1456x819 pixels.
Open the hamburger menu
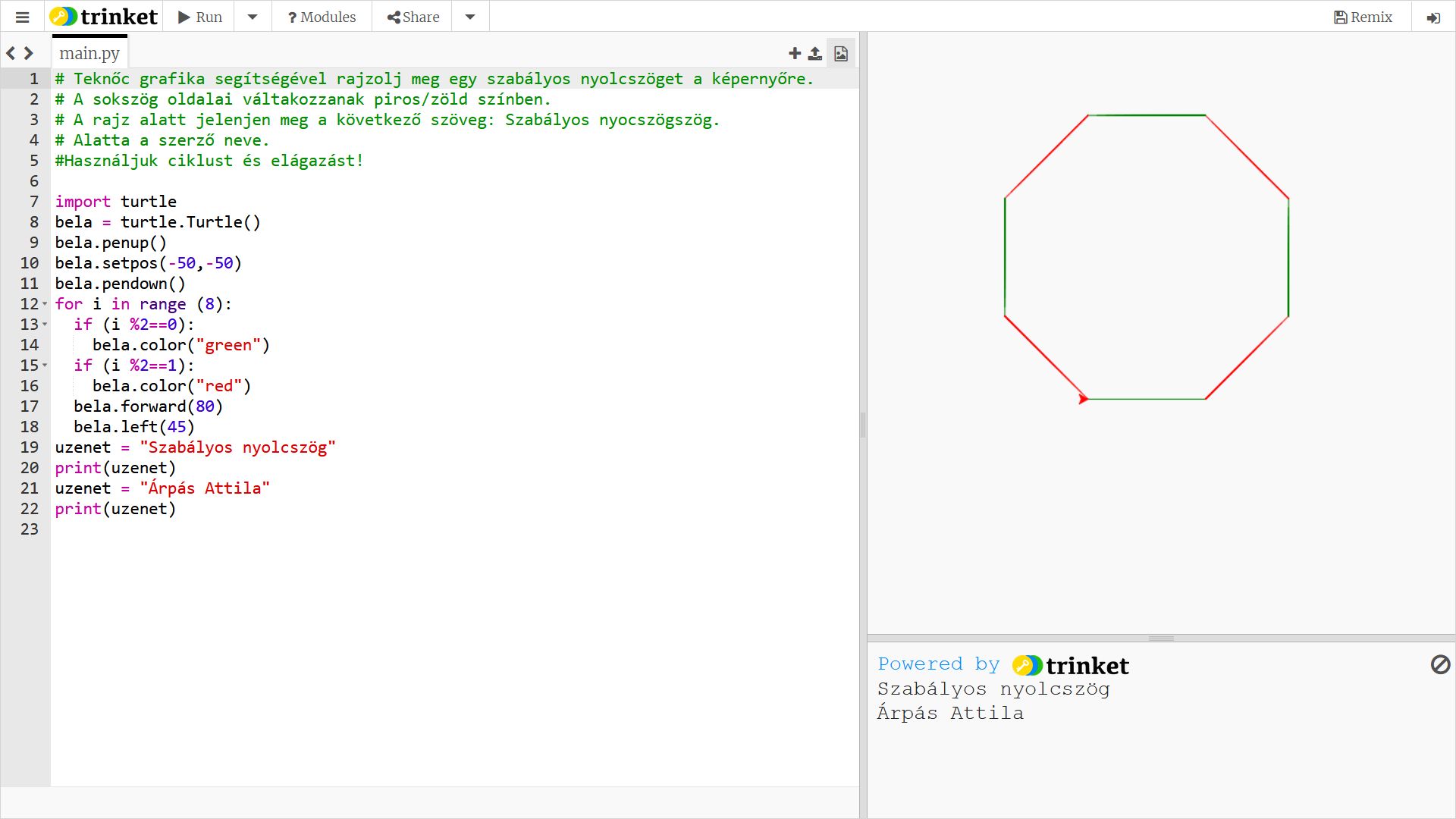point(23,17)
